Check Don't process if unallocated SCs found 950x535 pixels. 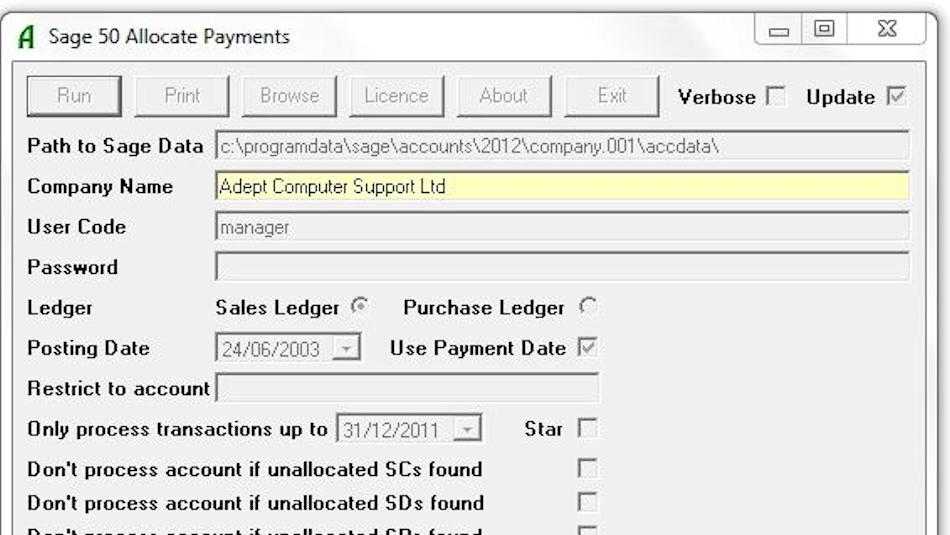pyautogui.click(x=587, y=468)
